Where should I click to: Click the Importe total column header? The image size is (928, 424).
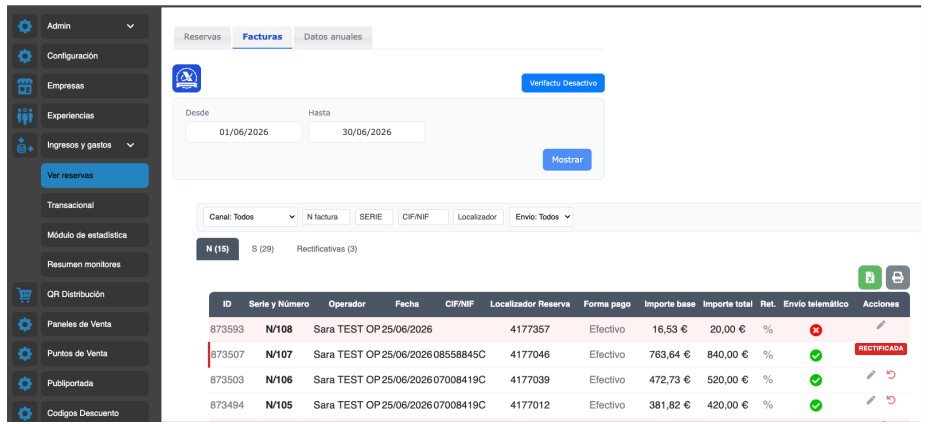[x=728, y=304]
